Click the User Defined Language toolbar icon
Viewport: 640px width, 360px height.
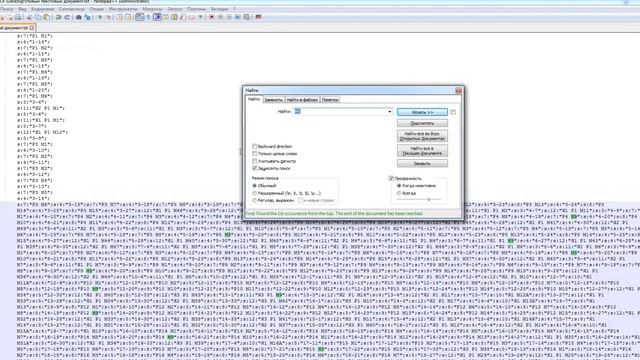point(166,17)
